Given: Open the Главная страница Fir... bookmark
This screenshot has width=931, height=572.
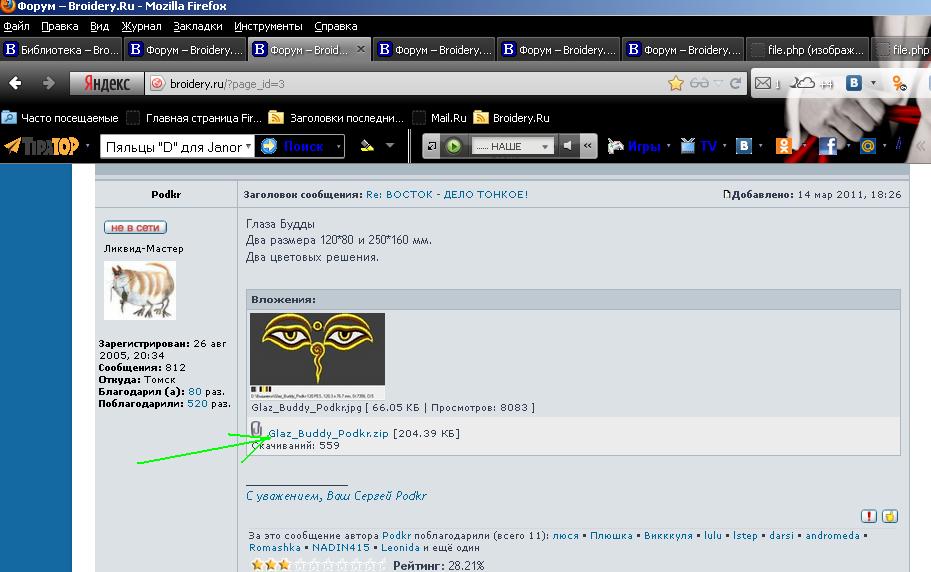Looking at the screenshot, I should 195,118.
